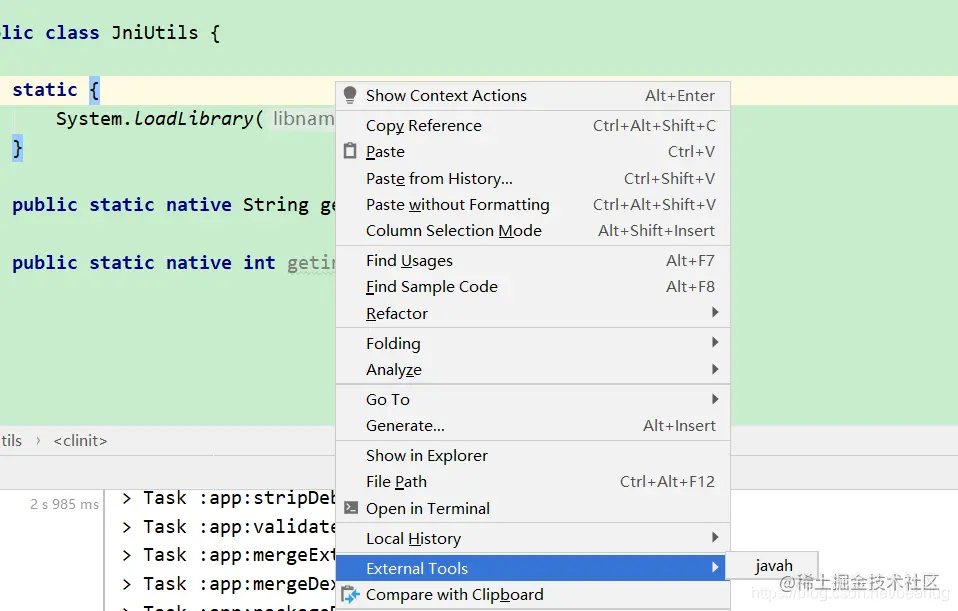
Task: Choose Find Sample Code
Action: coord(533,287)
